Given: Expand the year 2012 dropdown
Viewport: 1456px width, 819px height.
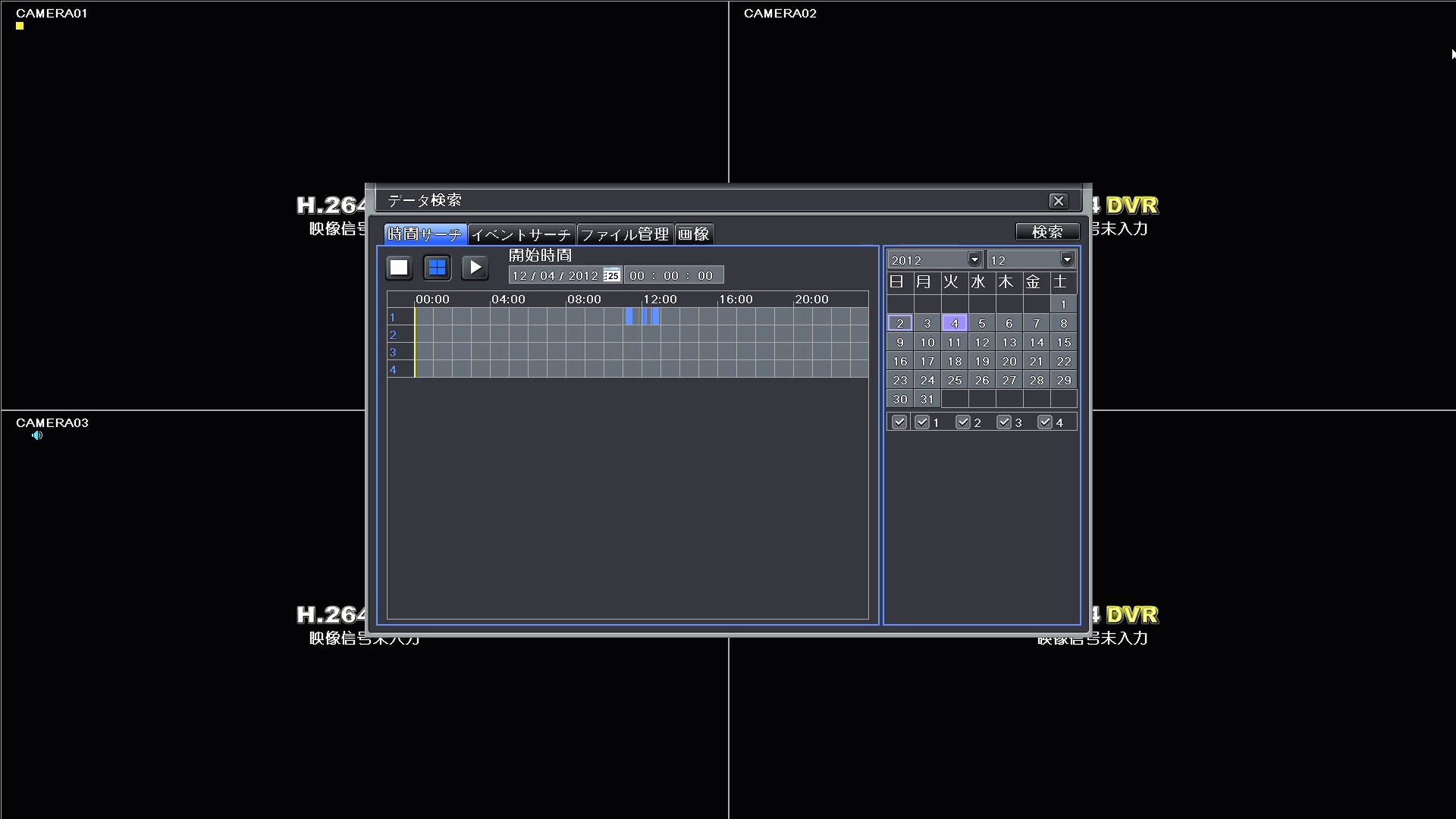Looking at the screenshot, I should [974, 260].
